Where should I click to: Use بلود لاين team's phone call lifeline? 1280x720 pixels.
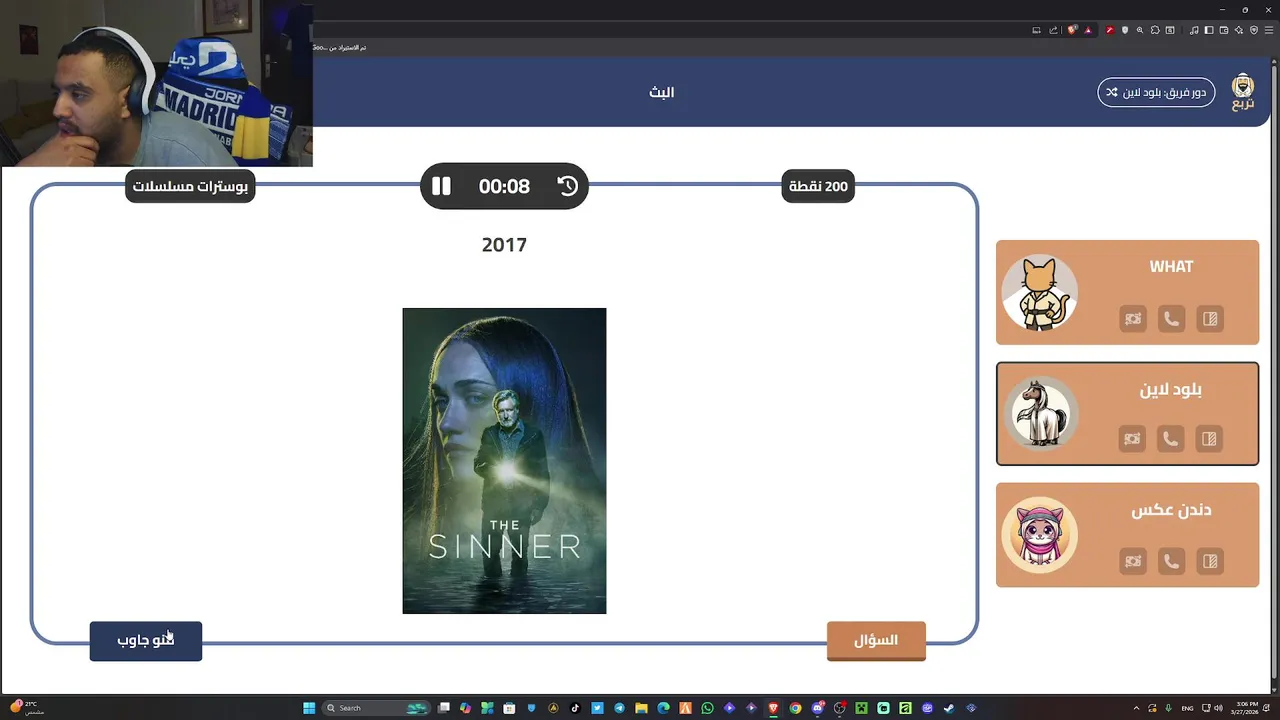click(x=1170, y=439)
